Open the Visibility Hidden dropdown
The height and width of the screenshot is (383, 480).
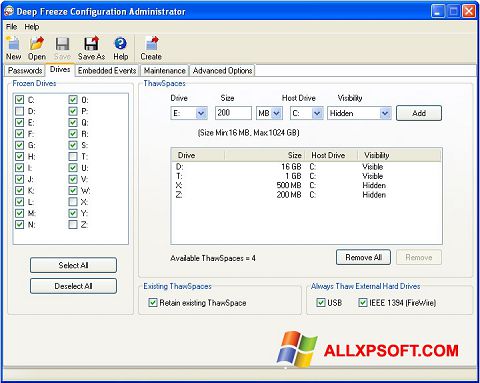pos(385,113)
